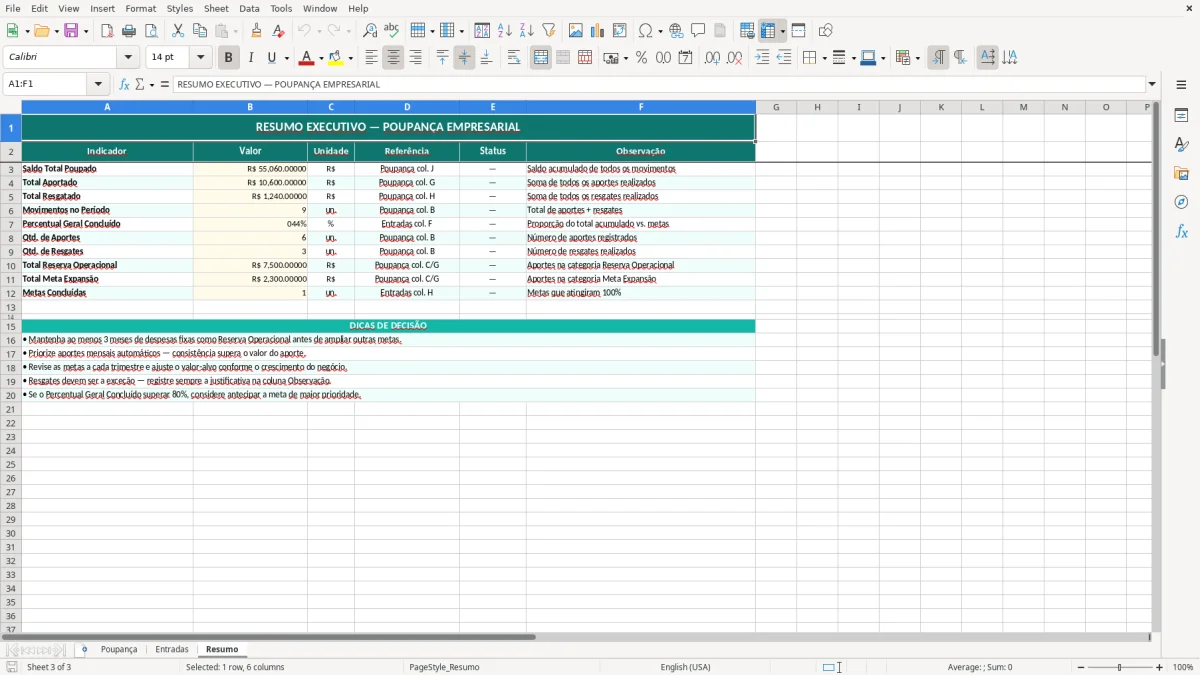Select column G header

tap(776, 107)
